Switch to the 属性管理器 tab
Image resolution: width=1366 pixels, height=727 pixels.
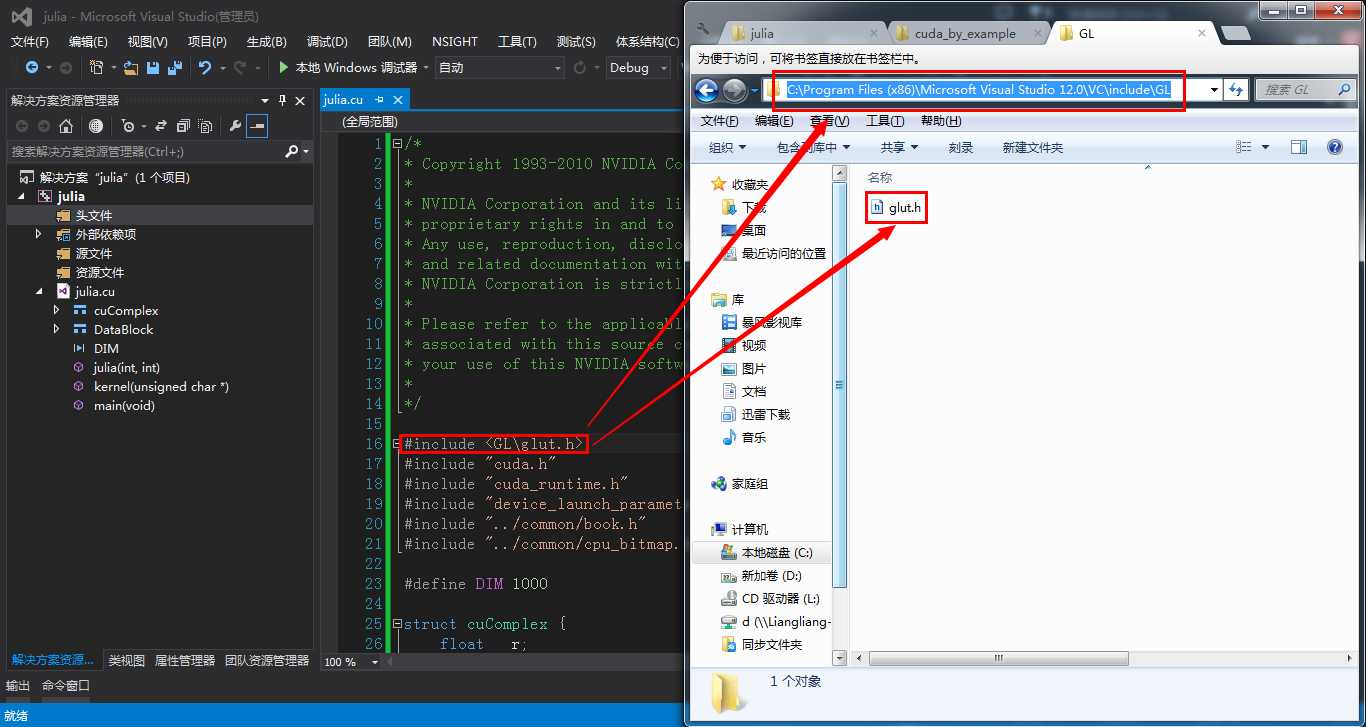184,661
